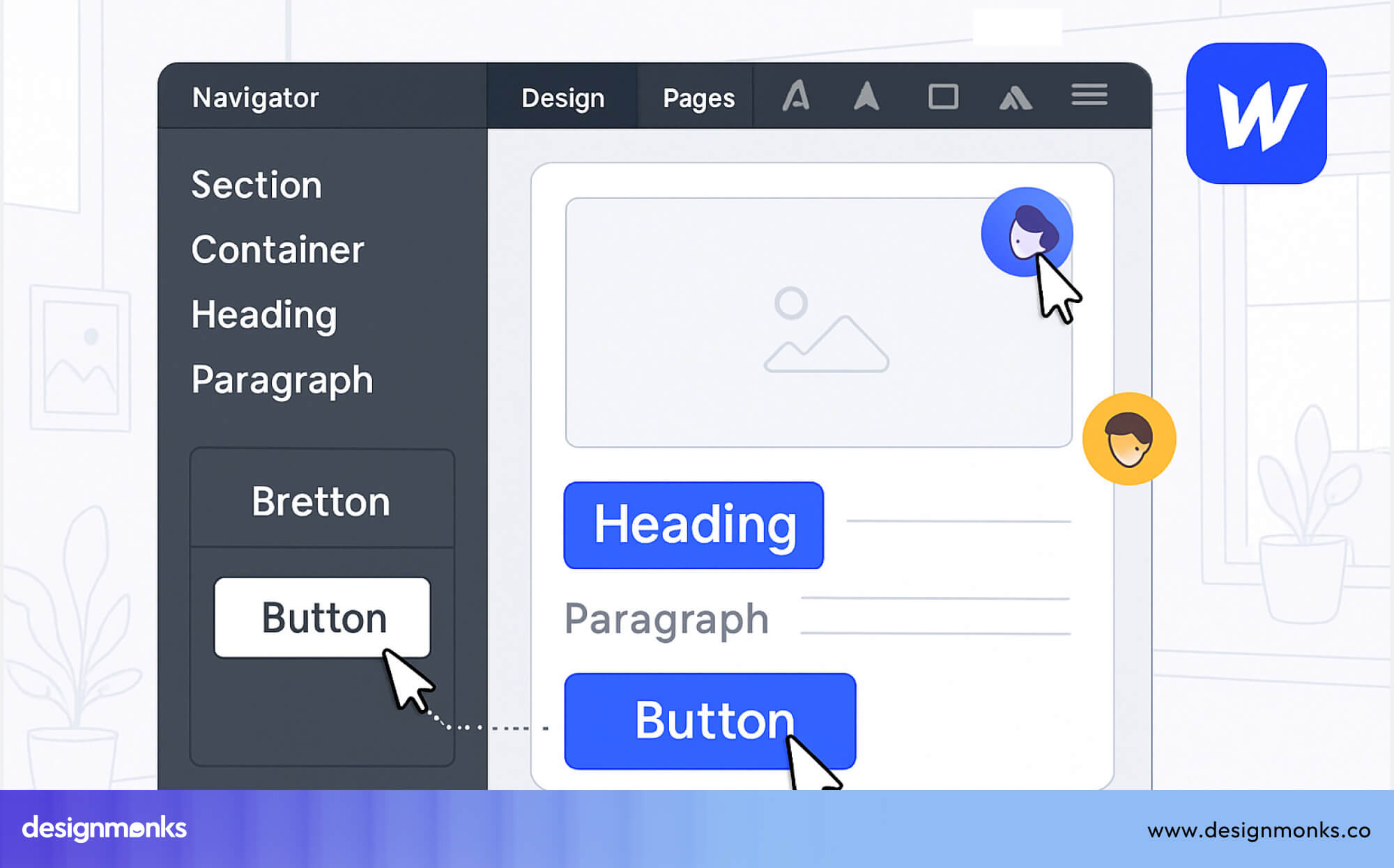Switch to the Pages tab

tap(698, 97)
